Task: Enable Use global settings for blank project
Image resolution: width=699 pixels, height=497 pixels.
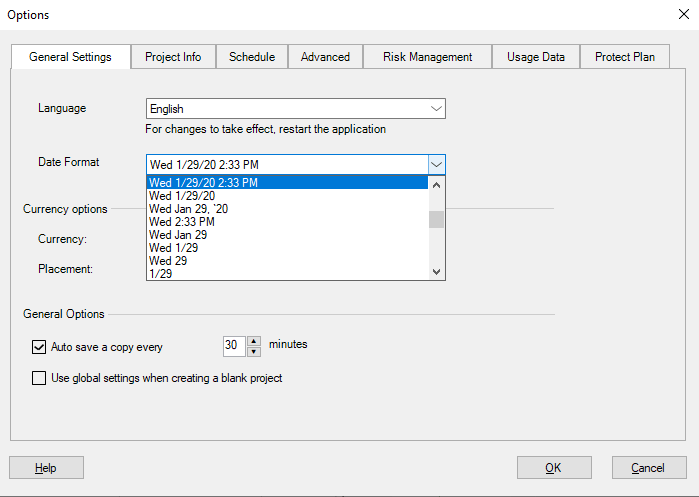Action: [x=40, y=378]
